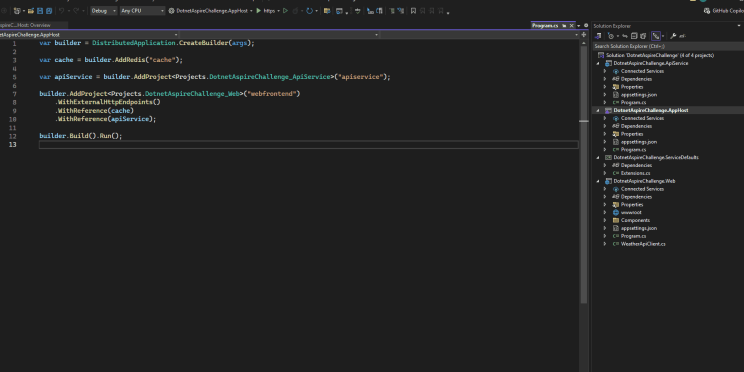The height and width of the screenshot is (372, 744).
Task: Select appsettings.json under the AppHost project
Action: point(639,142)
